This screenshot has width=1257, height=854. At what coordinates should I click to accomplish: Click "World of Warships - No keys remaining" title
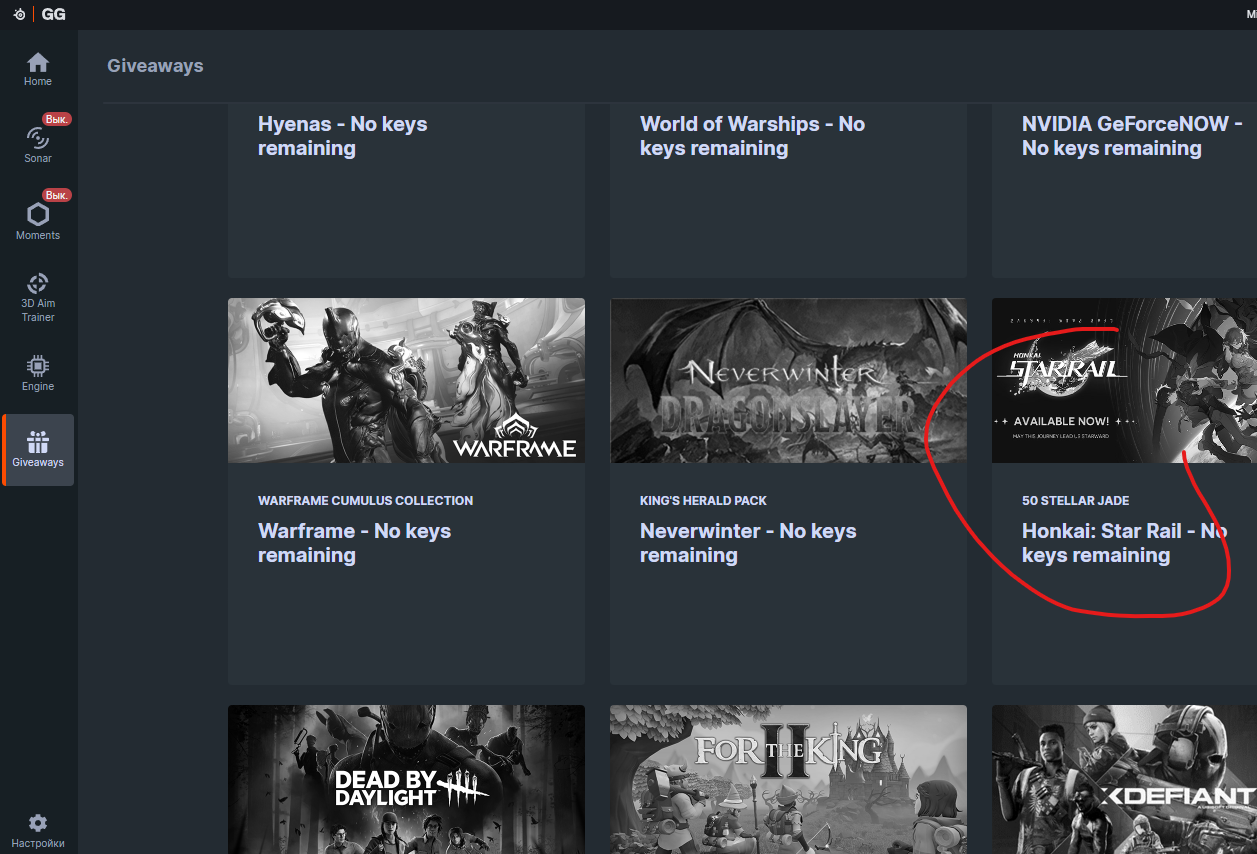(752, 136)
